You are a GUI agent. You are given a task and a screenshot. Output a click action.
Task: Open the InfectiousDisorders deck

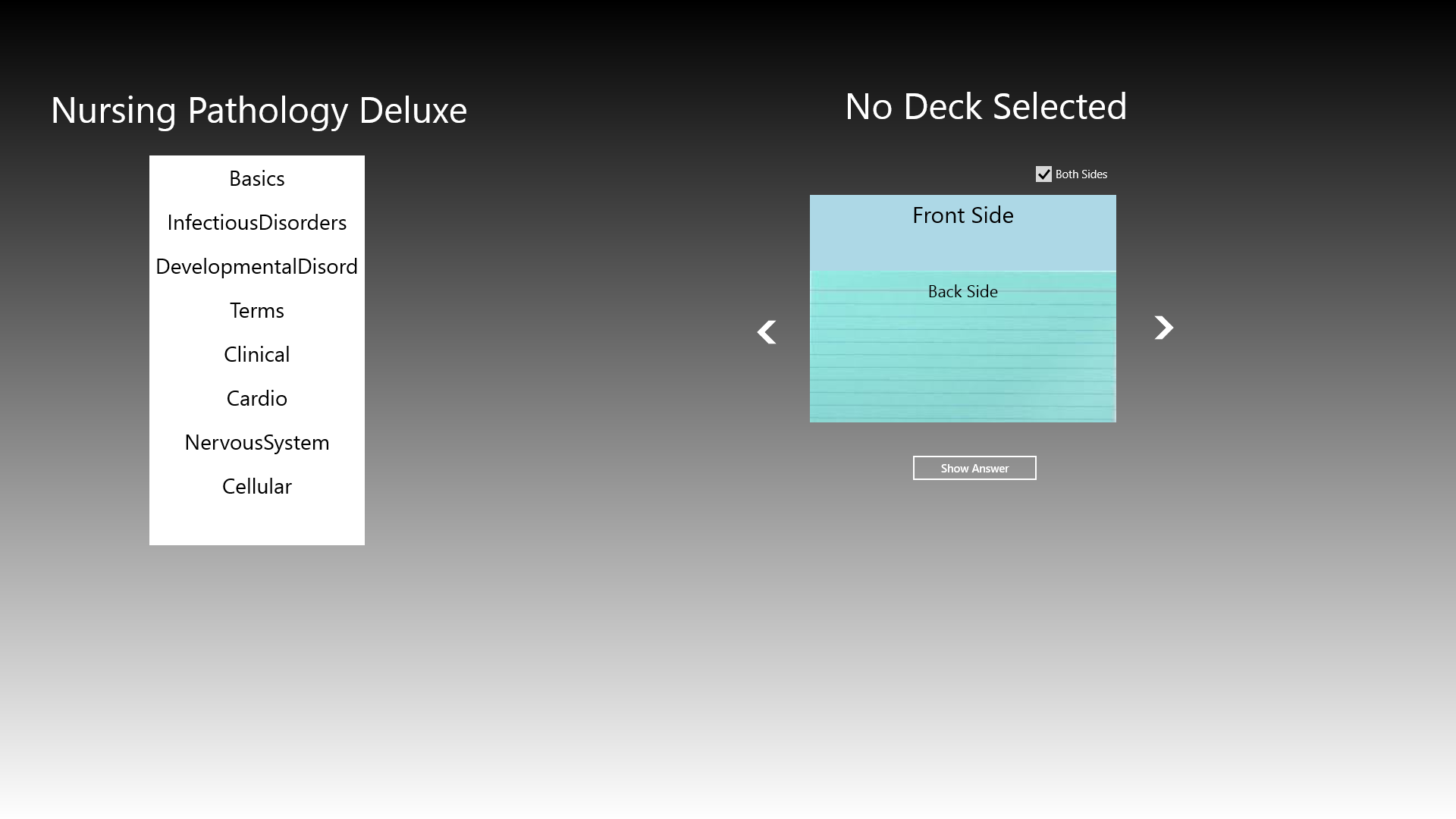tap(257, 222)
